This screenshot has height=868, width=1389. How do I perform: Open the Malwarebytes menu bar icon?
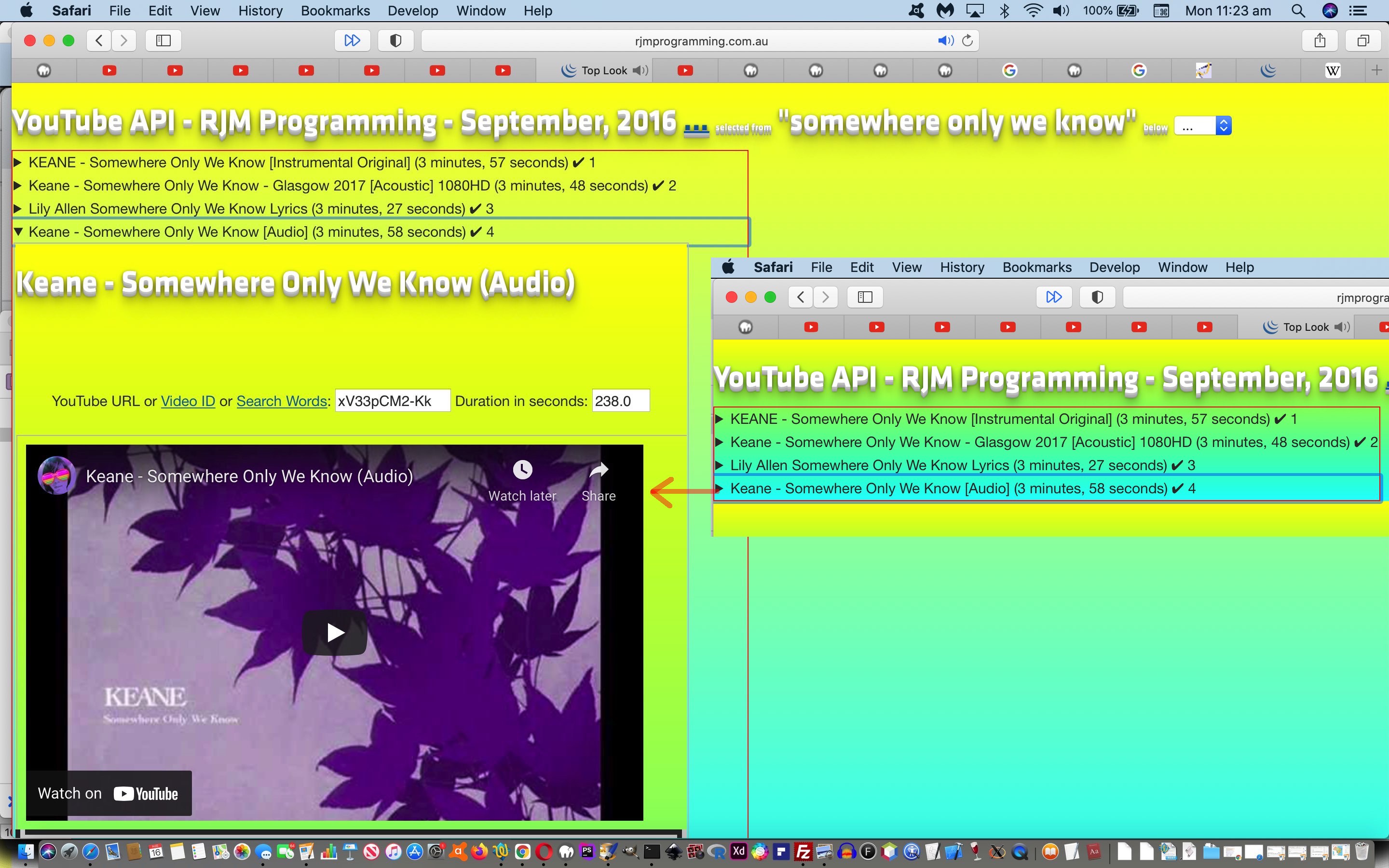pos(945,10)
